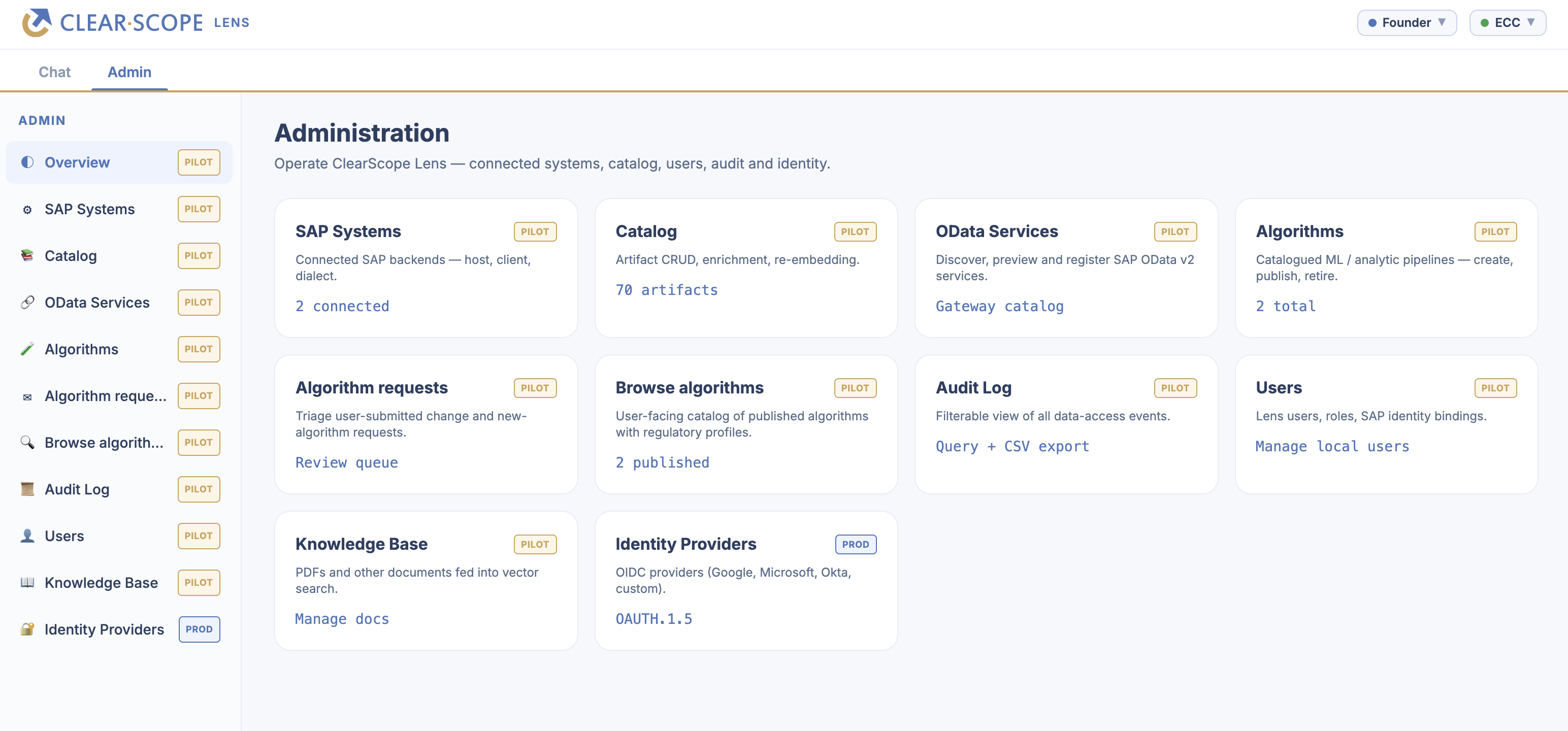The width and height of the screenshot is (1568, 731).
Task: Click PILOT badge on Audit Log card
Action: coord(1175,388)
